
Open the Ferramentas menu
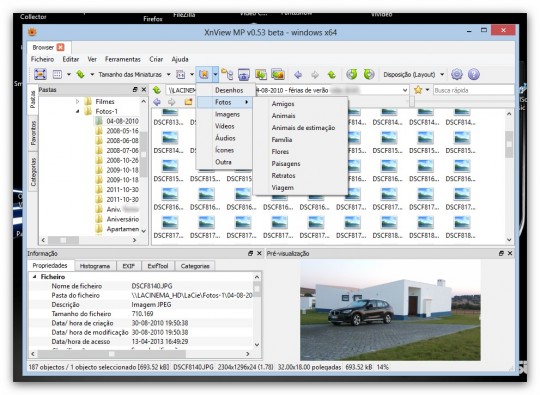pyautogui.click(x=123, y=59)
